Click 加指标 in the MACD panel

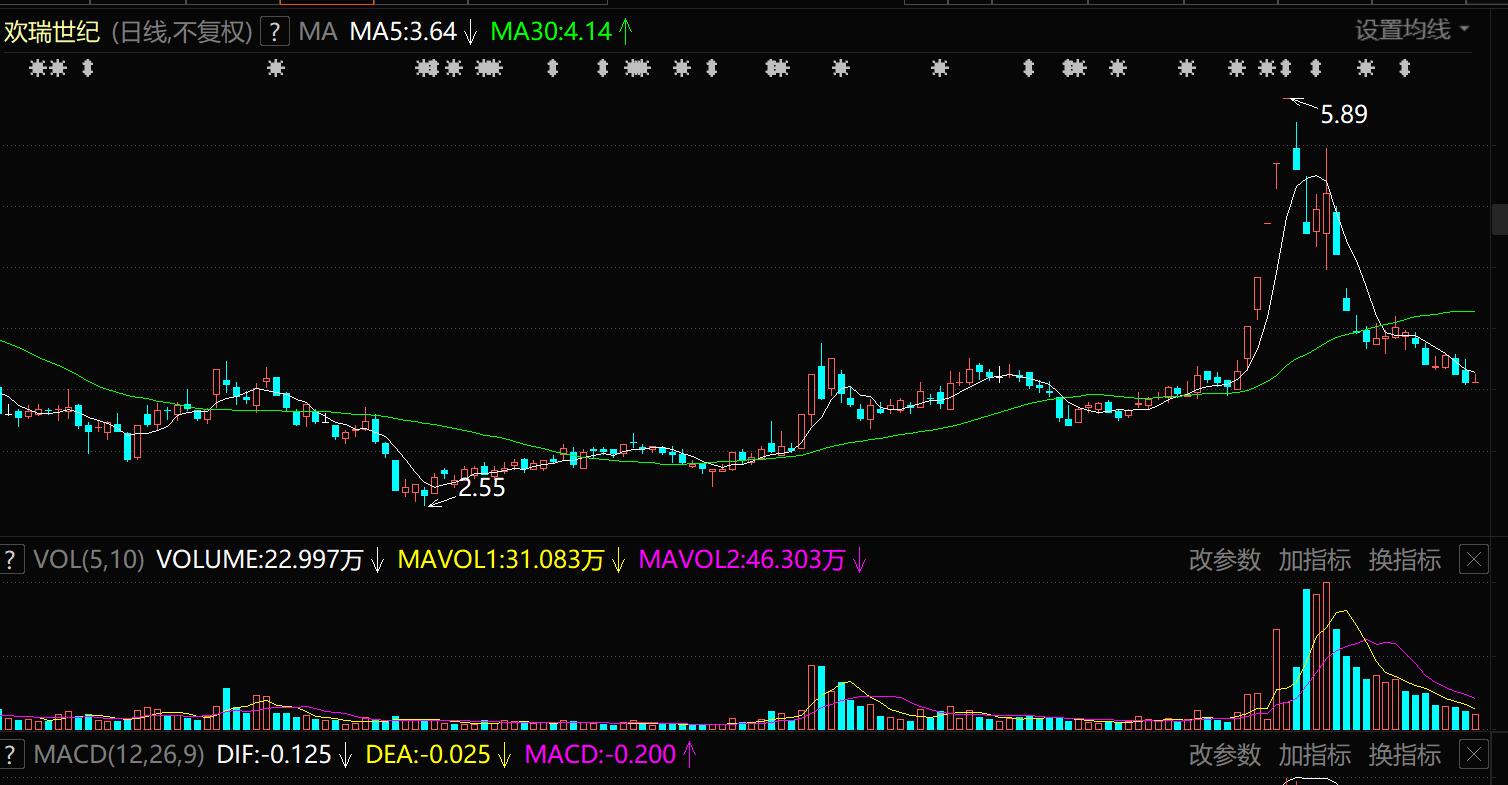point(1315,754)
